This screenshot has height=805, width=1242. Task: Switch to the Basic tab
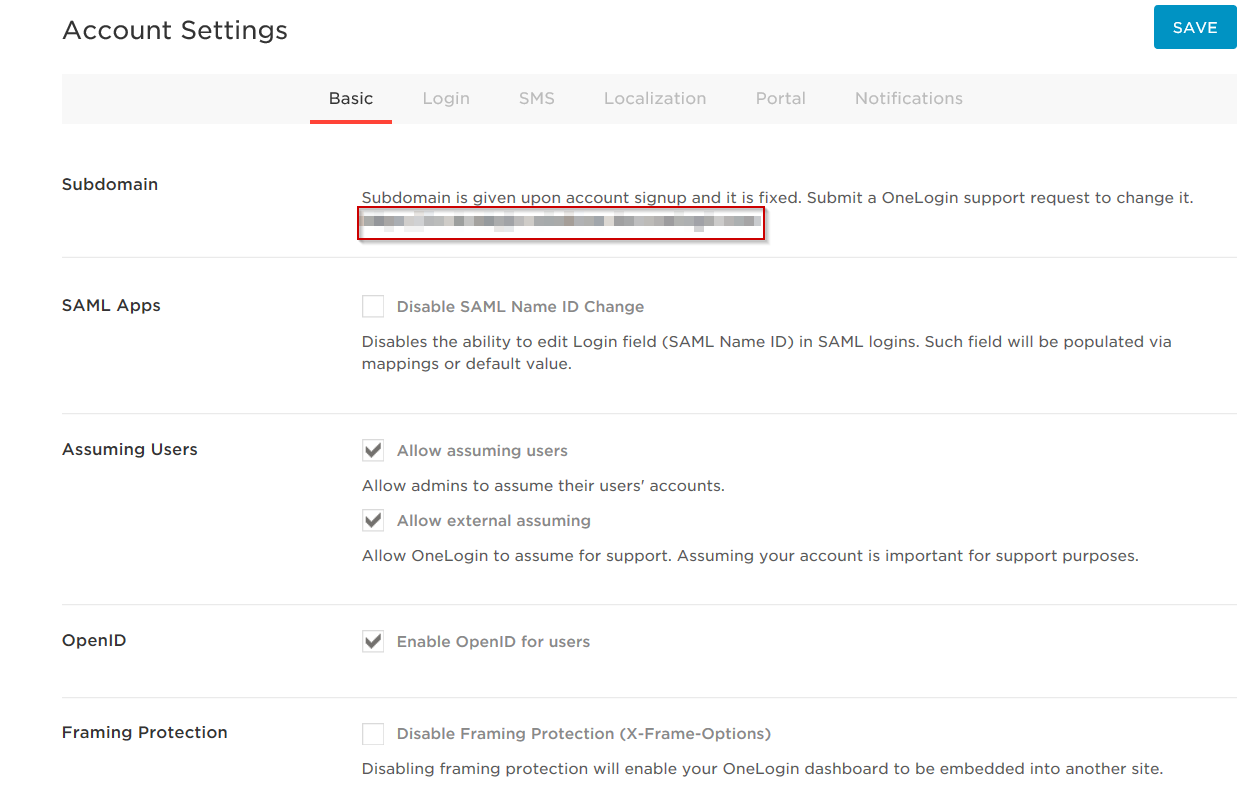[351, 98]
